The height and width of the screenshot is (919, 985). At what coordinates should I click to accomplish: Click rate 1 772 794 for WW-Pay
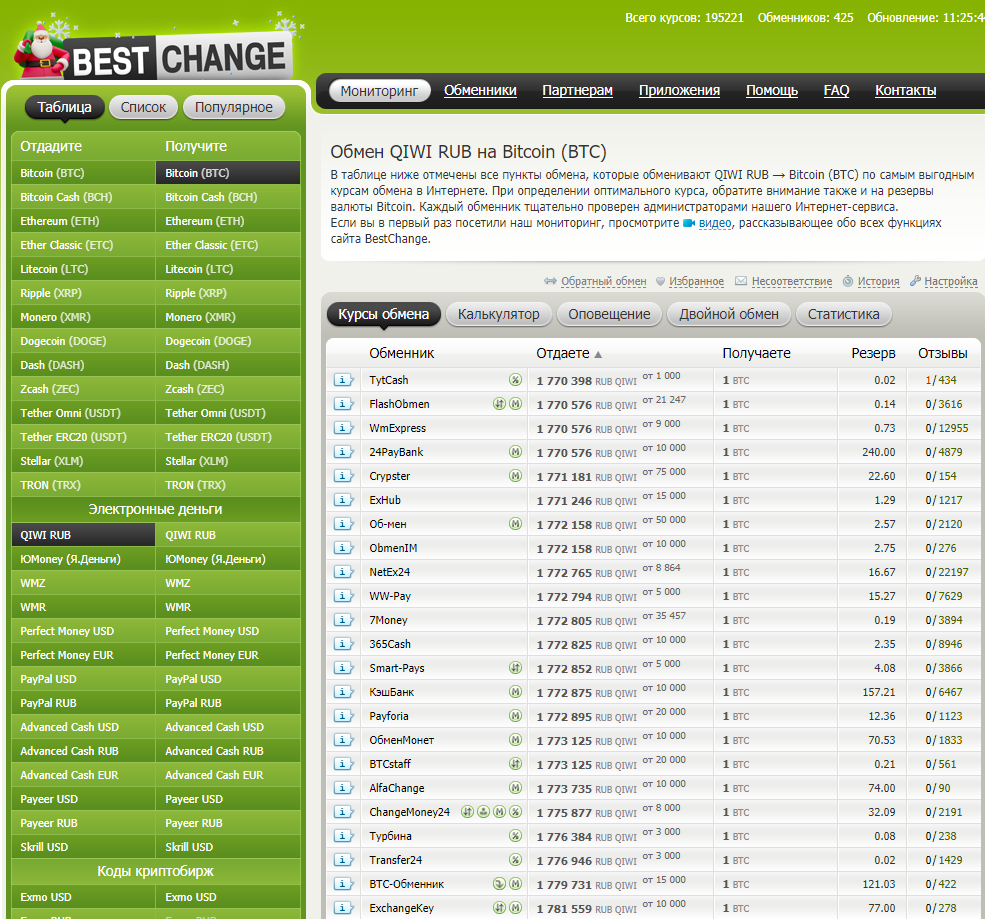[564, 597]
